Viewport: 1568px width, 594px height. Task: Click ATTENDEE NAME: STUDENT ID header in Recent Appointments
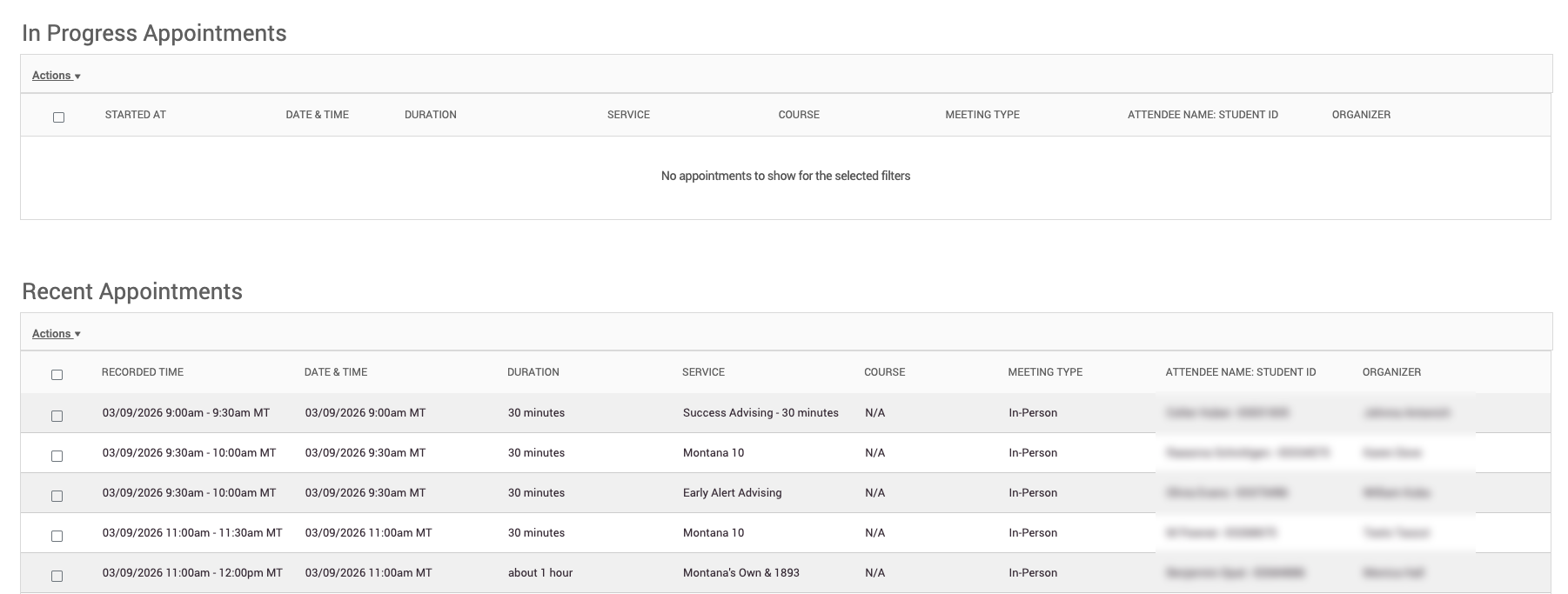point(1241,372)
